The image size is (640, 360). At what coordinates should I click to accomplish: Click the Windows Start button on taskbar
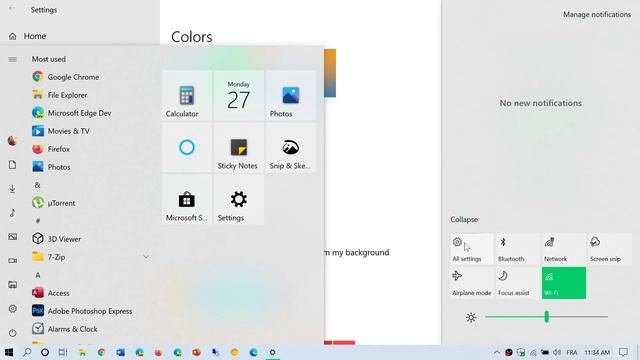9,352
